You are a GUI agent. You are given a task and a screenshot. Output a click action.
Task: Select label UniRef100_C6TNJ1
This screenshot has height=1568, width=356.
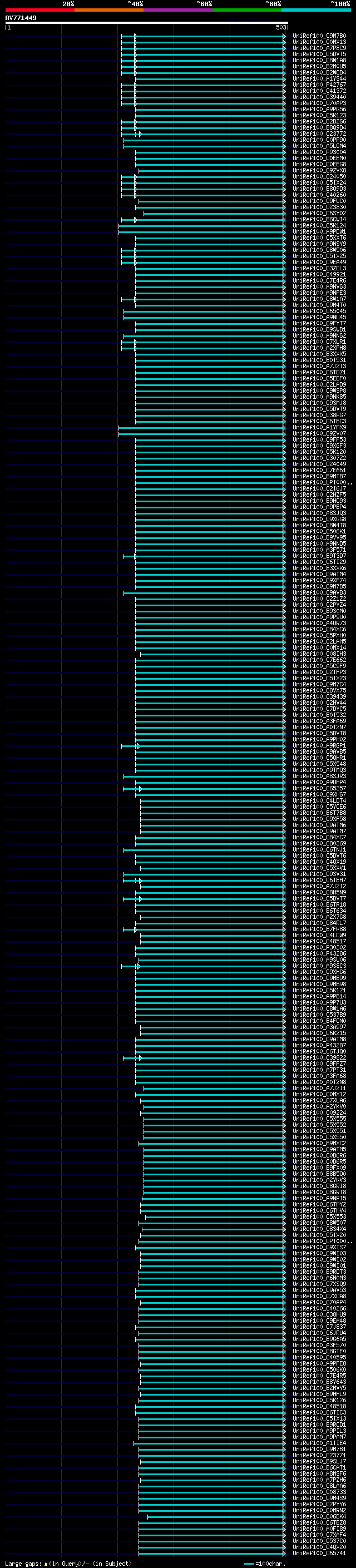click(x=319, y=850)
